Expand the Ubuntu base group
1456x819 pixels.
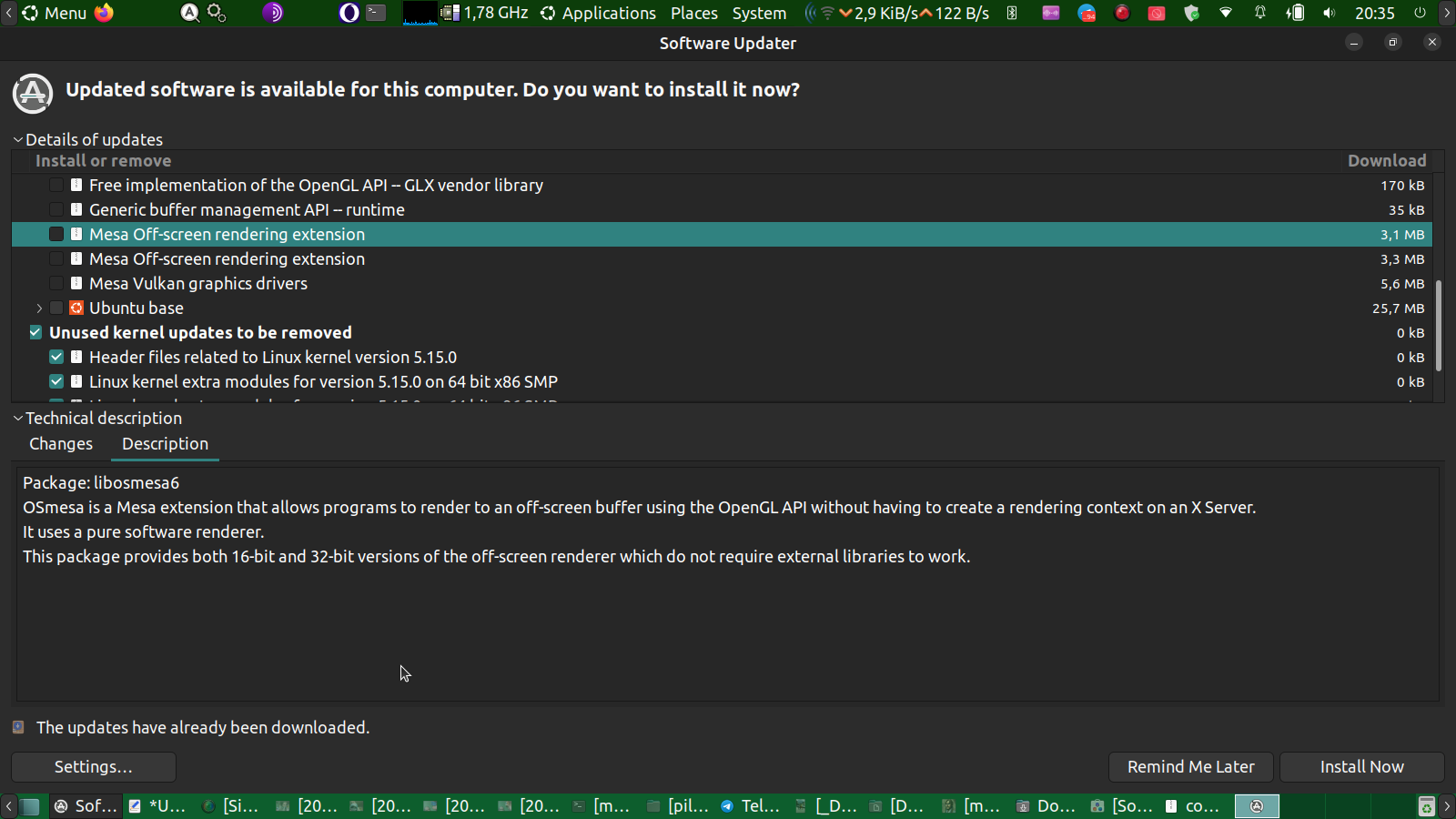pyautogui.click(x=39, y=308)
